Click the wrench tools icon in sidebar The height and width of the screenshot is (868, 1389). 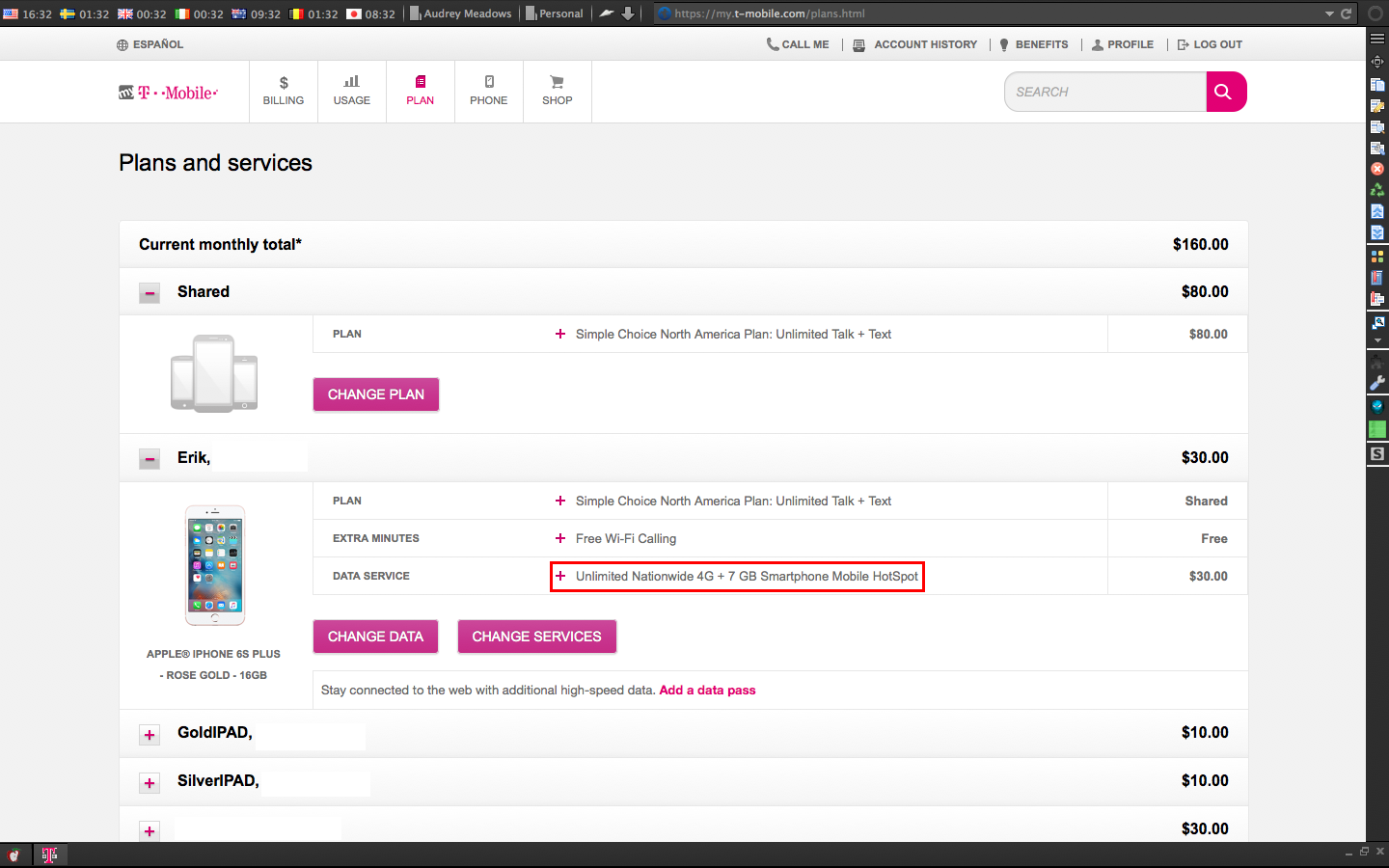click(x=1377, y=383)
